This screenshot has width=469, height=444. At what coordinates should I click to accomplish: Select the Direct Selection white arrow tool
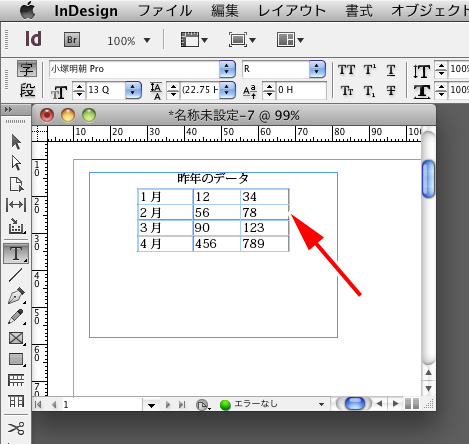pos(16,163)
